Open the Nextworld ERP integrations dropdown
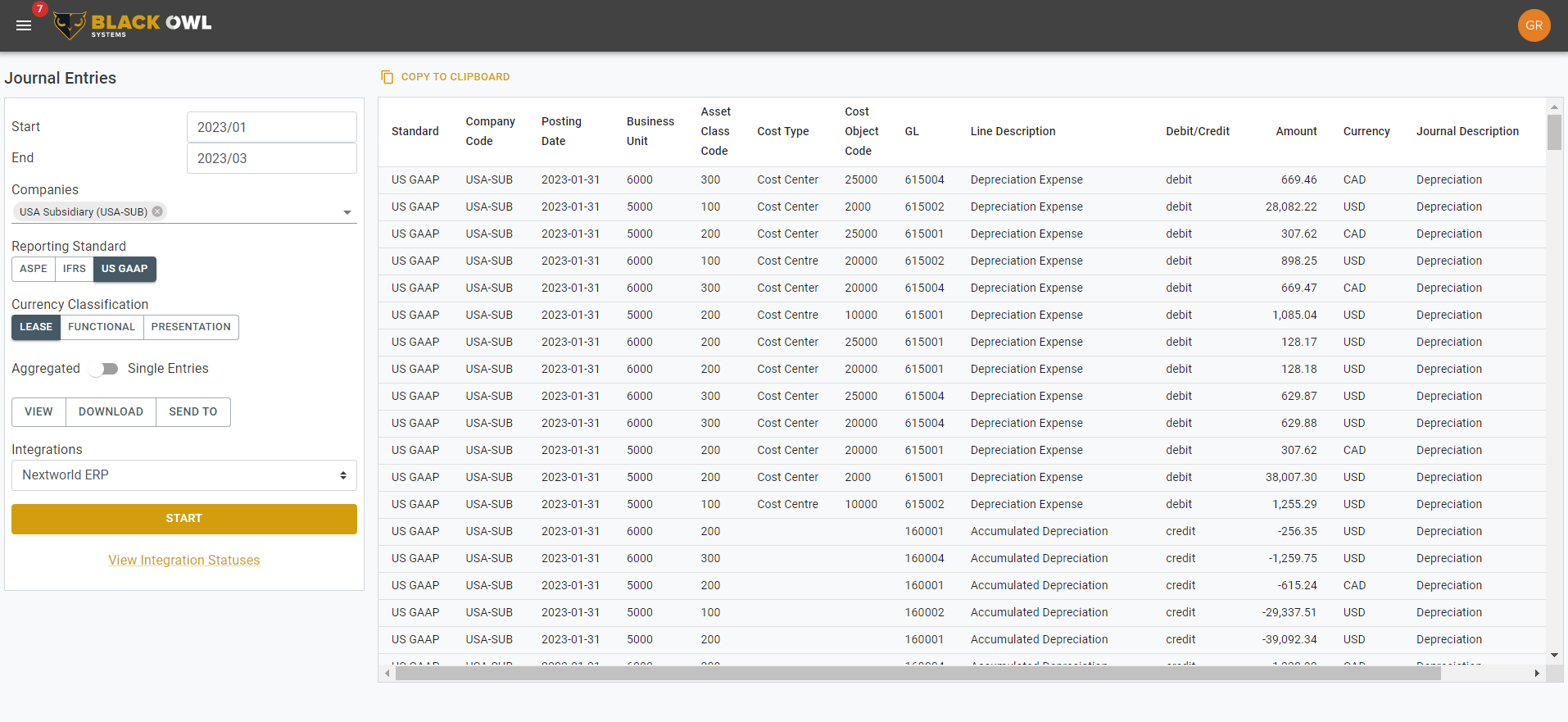1568x722 pixels. (x=184, y=475)
